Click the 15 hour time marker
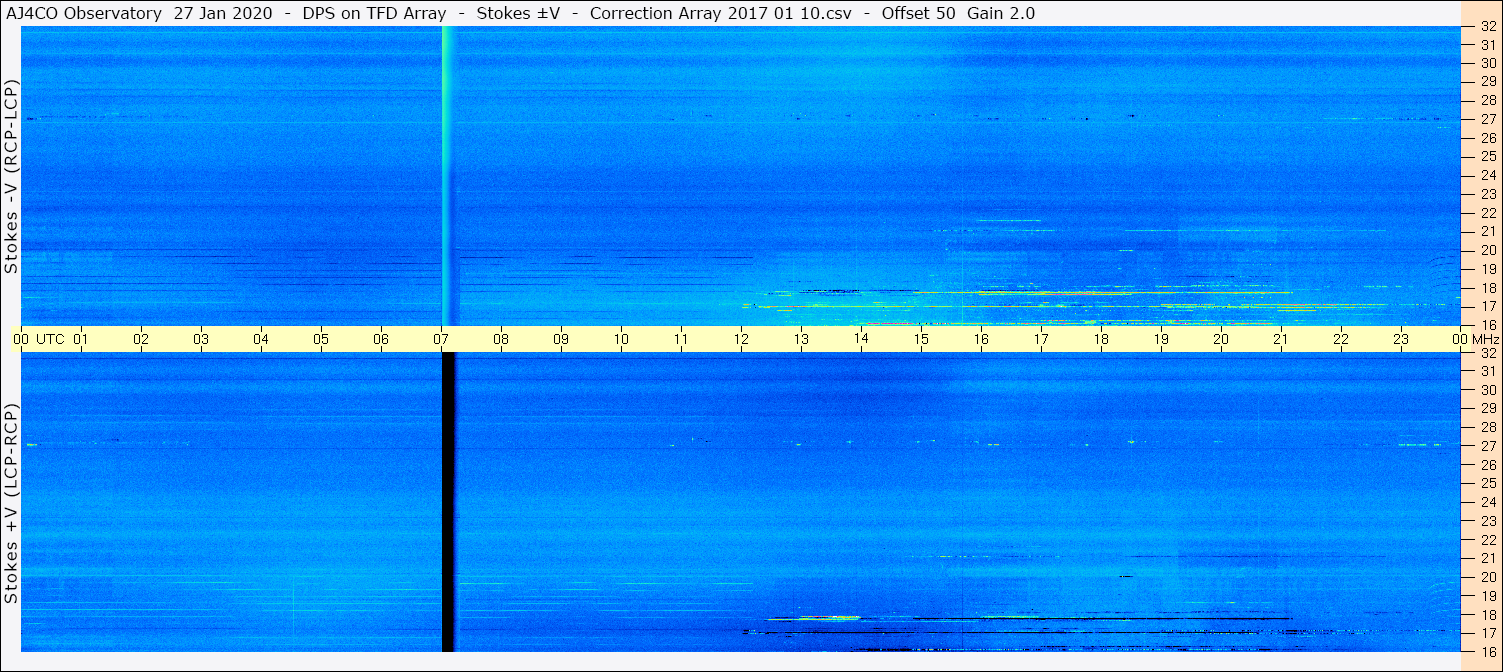 (x=921, y=339)
